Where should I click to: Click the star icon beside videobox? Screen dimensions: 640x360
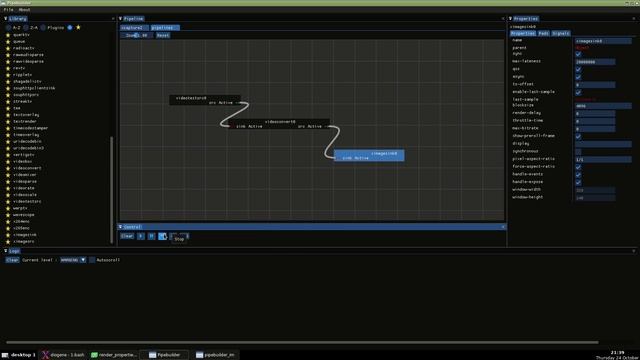click(x=8, y=162)
